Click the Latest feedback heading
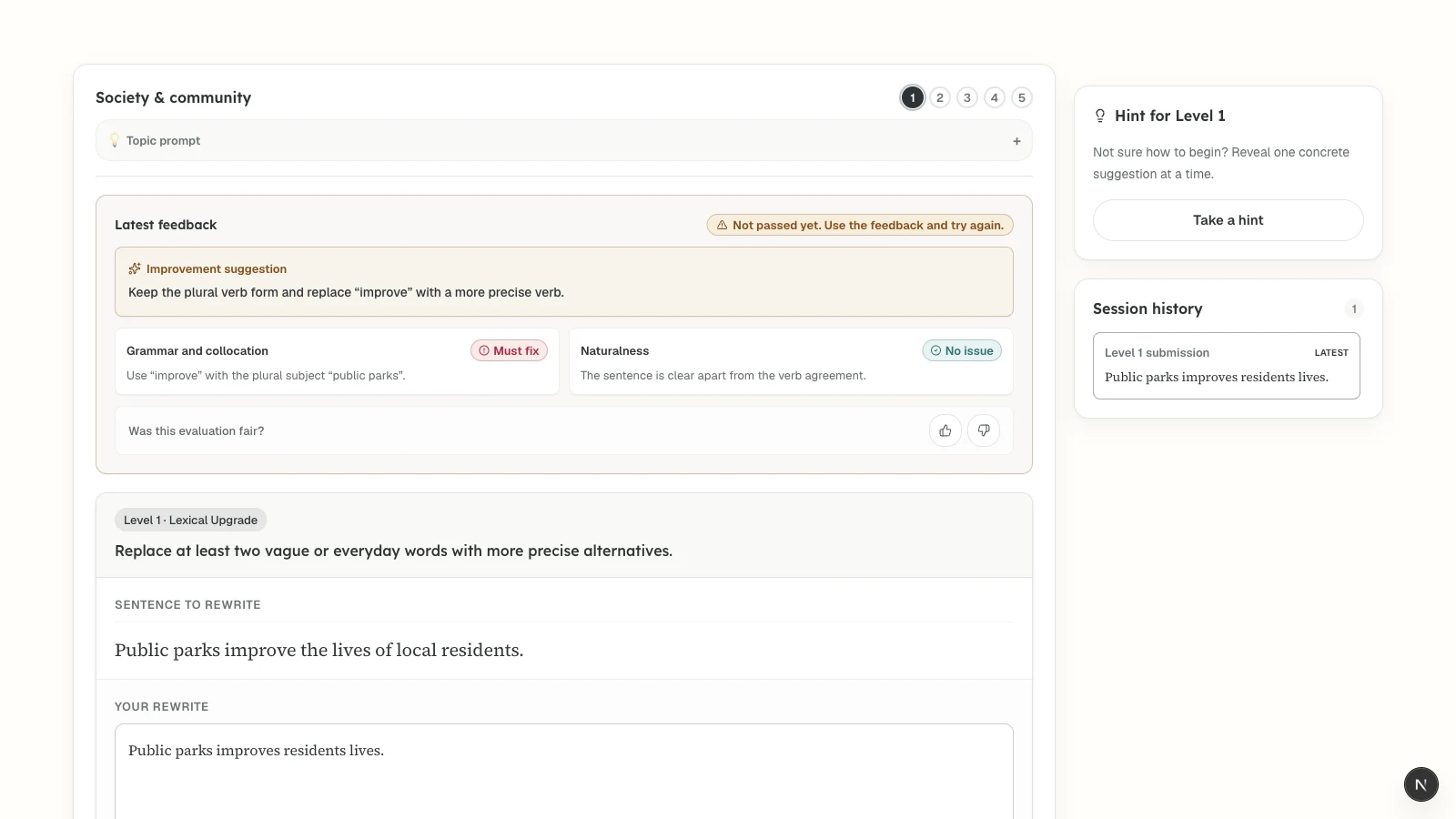This screenshot has height=819, width=1456. coord(166,225)
